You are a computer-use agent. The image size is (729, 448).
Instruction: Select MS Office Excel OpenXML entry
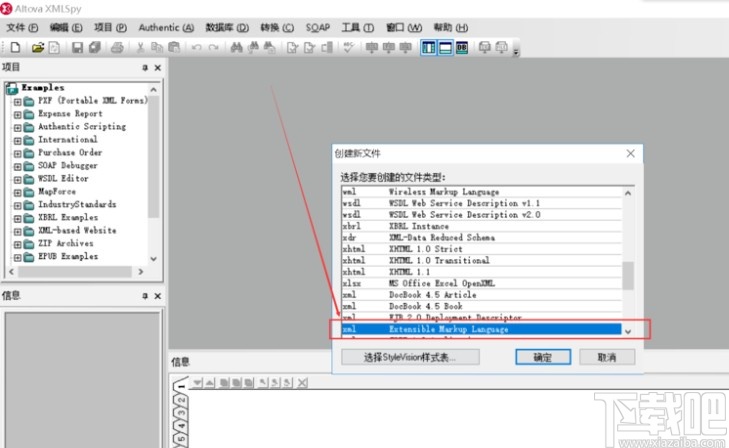481,283
